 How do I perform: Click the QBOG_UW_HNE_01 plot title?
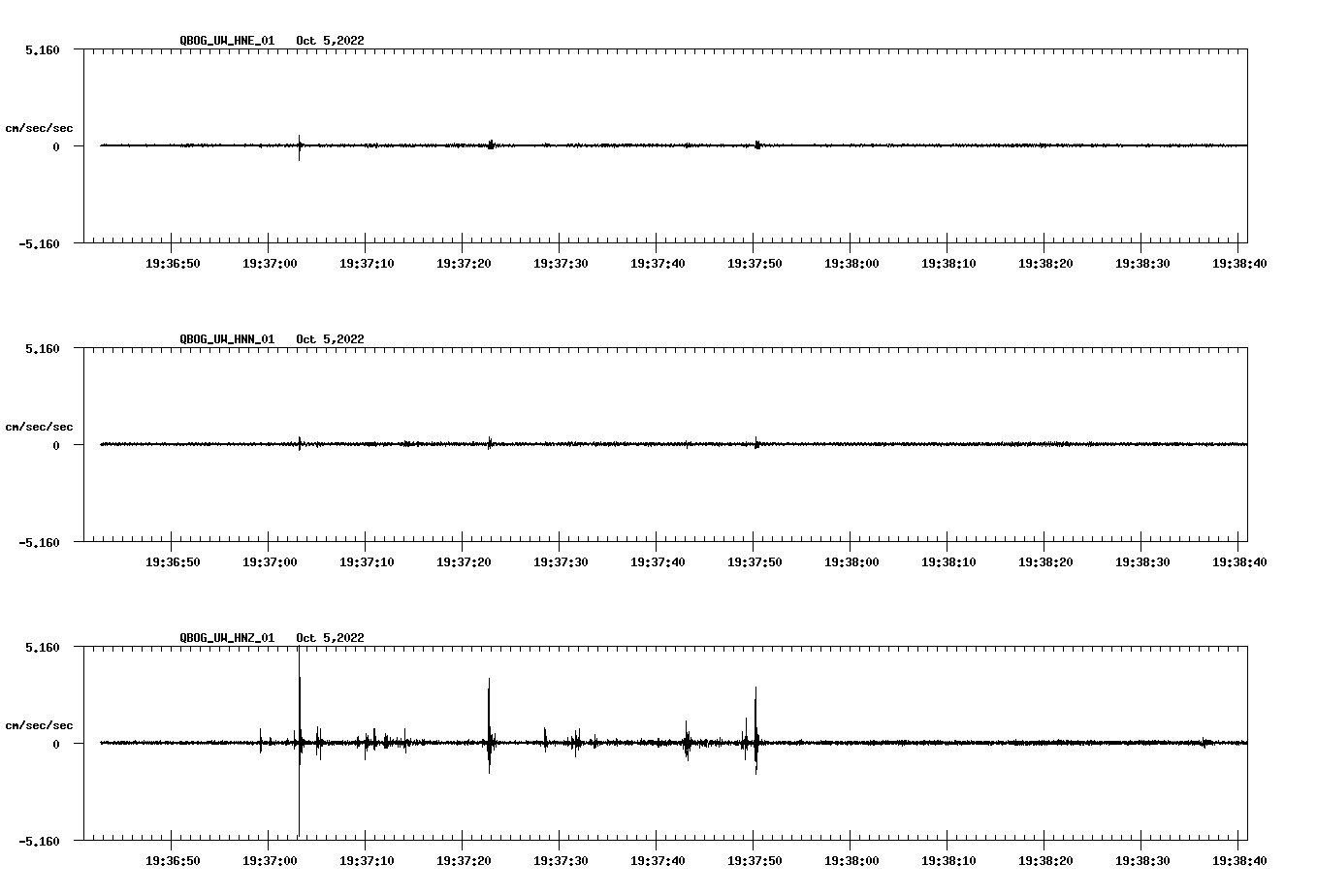click(227, 41)
